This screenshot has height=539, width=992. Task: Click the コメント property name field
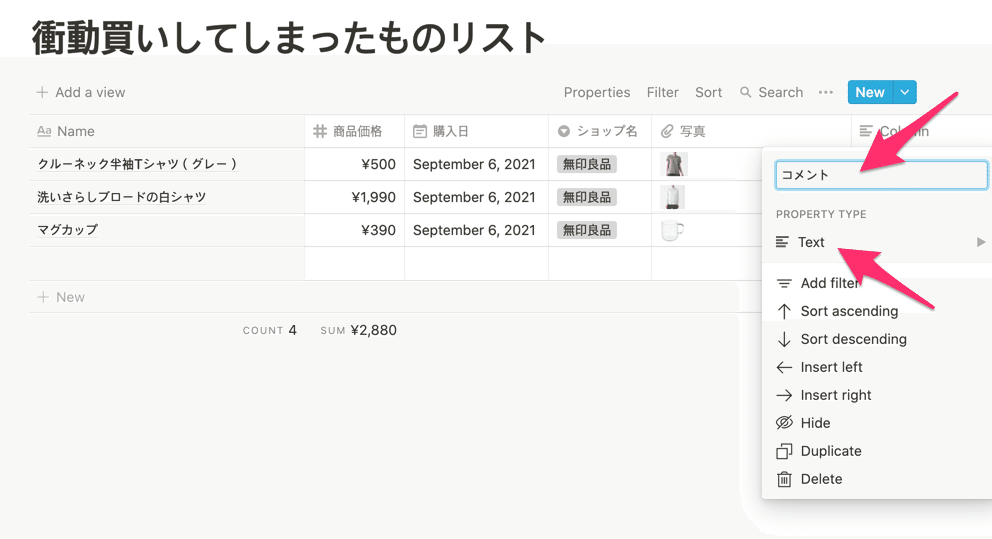coord(881,175)
